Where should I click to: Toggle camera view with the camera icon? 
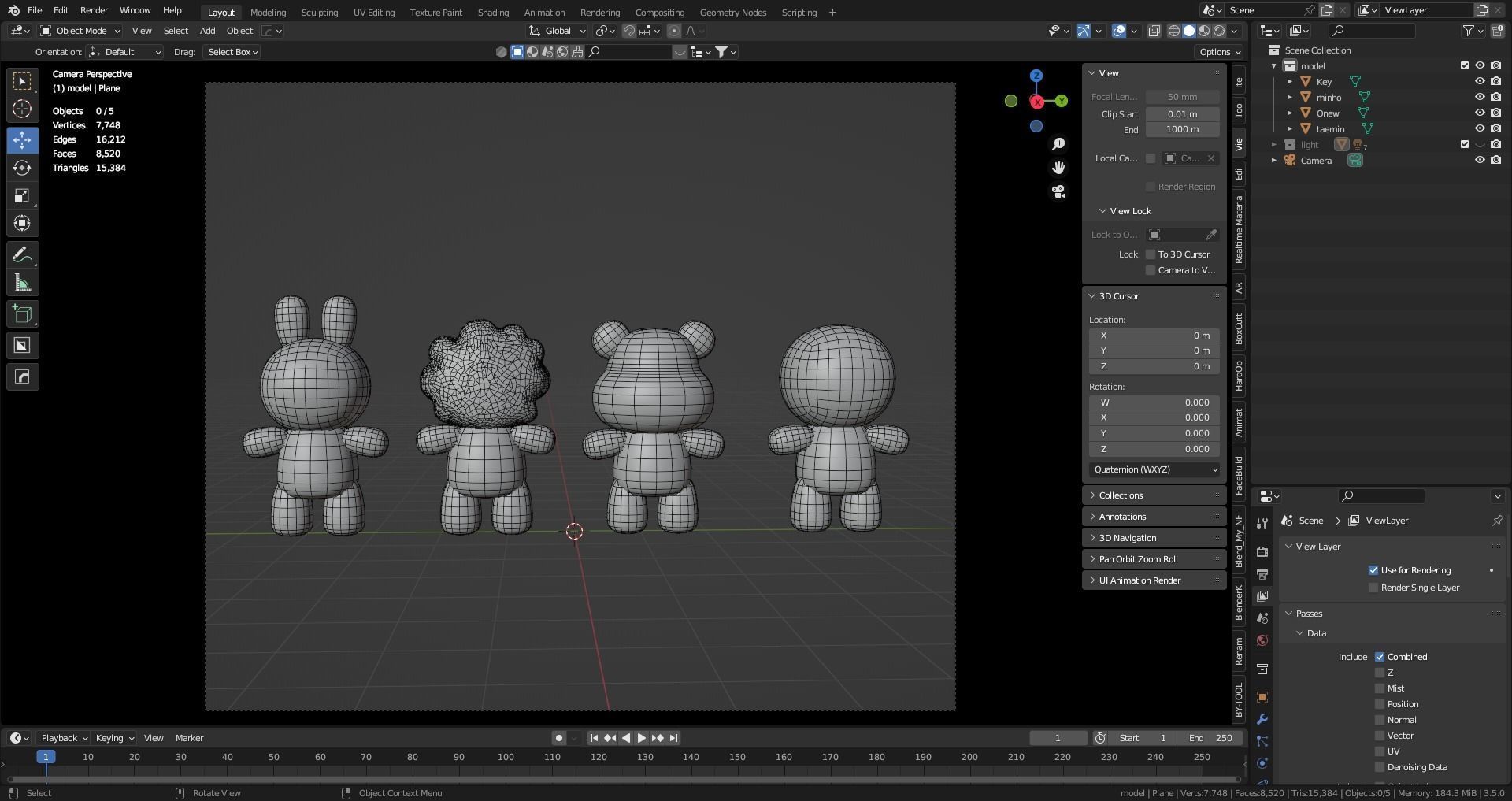1058,191
